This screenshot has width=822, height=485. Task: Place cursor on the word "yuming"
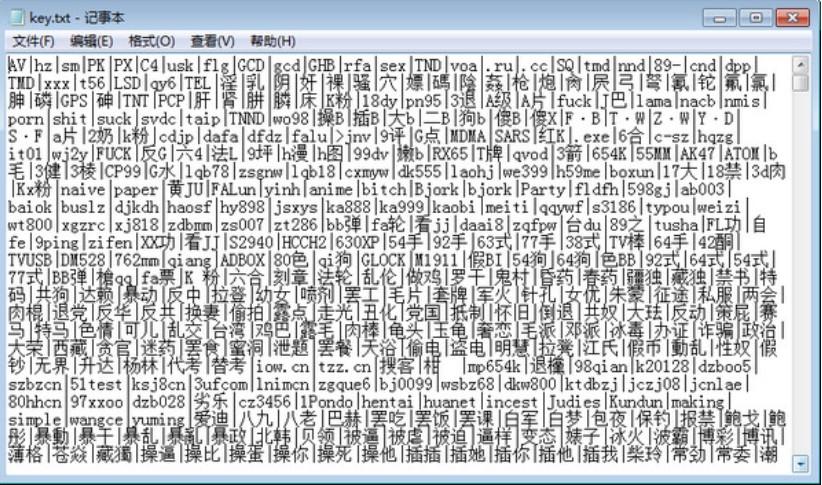coord(158,419)
